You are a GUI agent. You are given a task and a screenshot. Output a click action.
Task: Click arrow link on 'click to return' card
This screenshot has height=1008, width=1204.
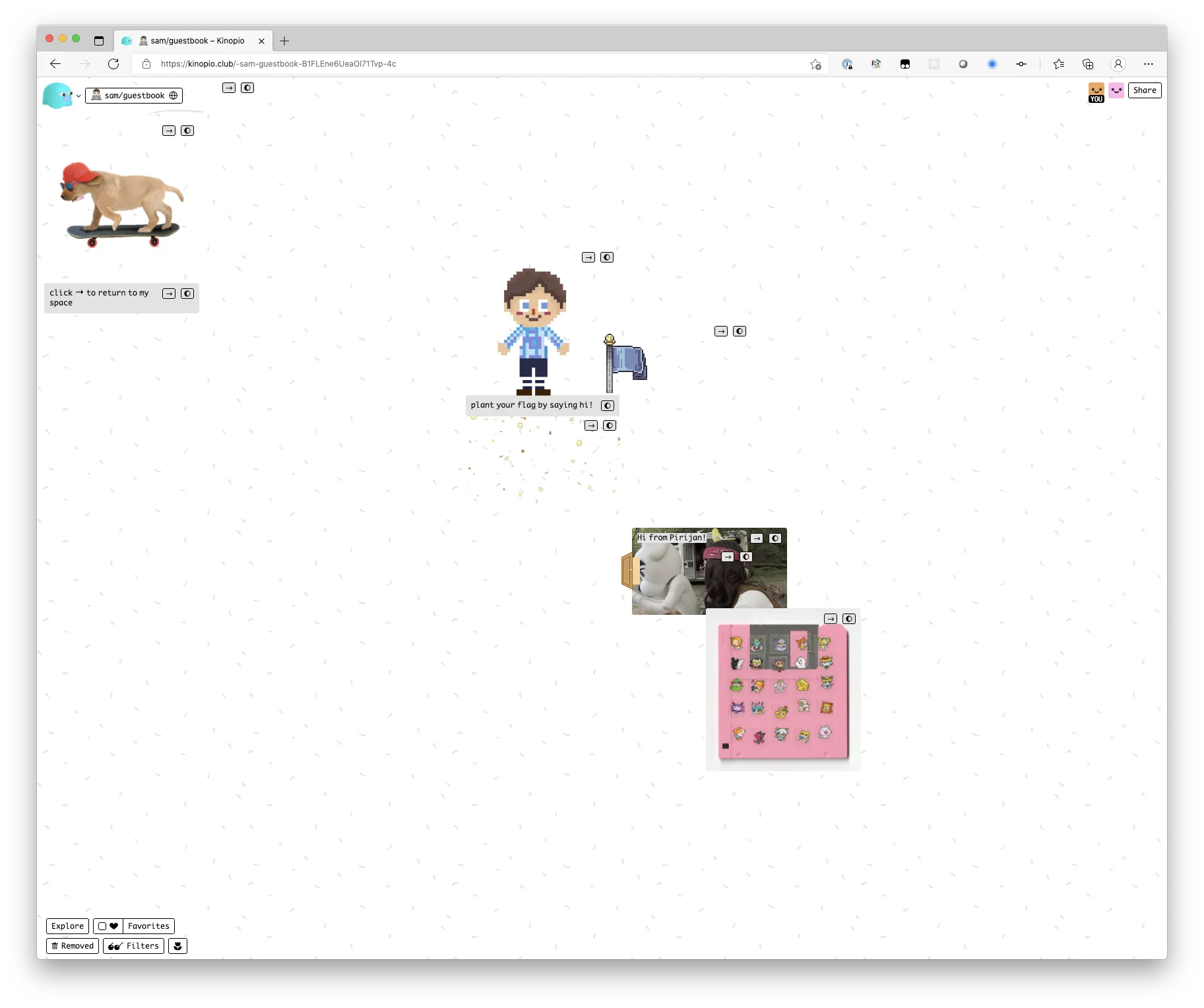[x=169, y=294]
